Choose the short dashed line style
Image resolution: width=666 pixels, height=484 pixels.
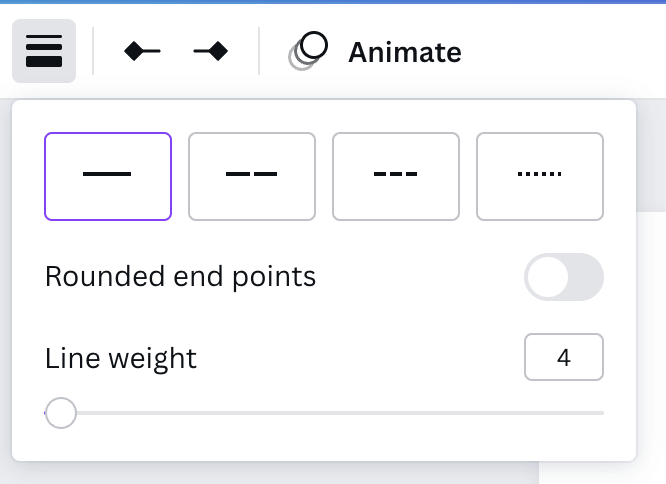396,176
